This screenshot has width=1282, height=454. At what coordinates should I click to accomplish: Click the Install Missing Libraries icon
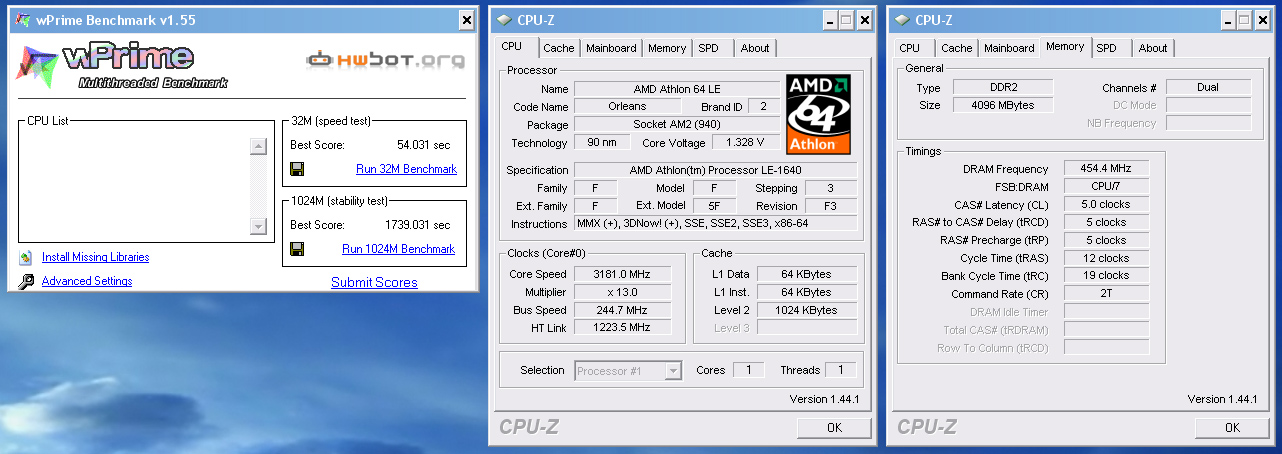click(x=25, y=257)
